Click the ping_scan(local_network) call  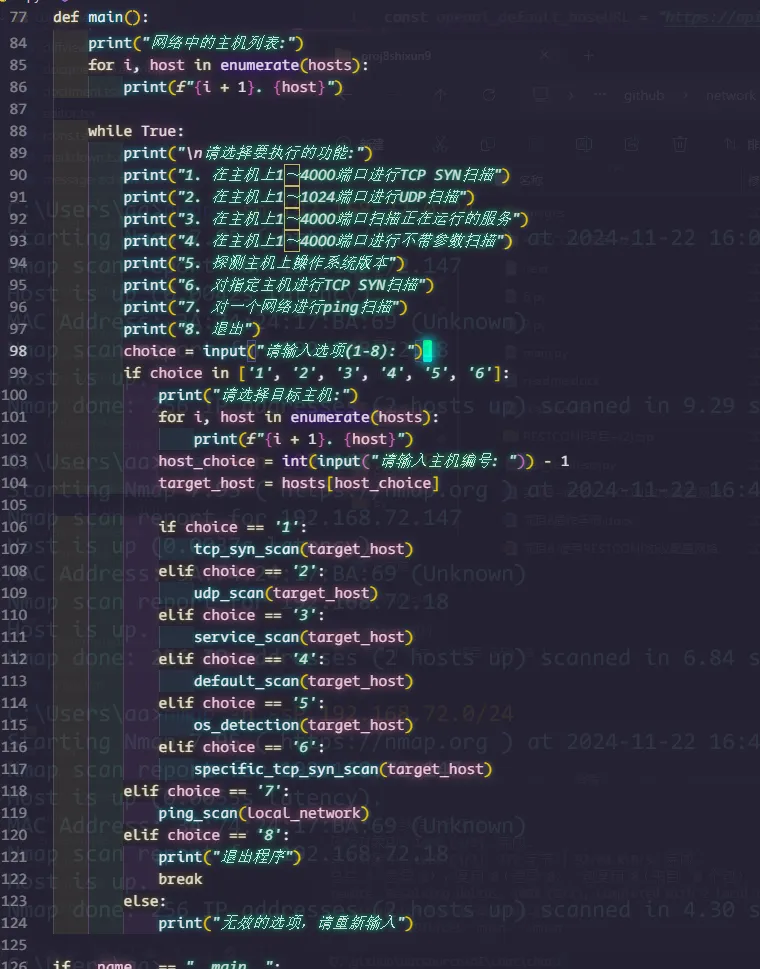[x=263, y=813]
